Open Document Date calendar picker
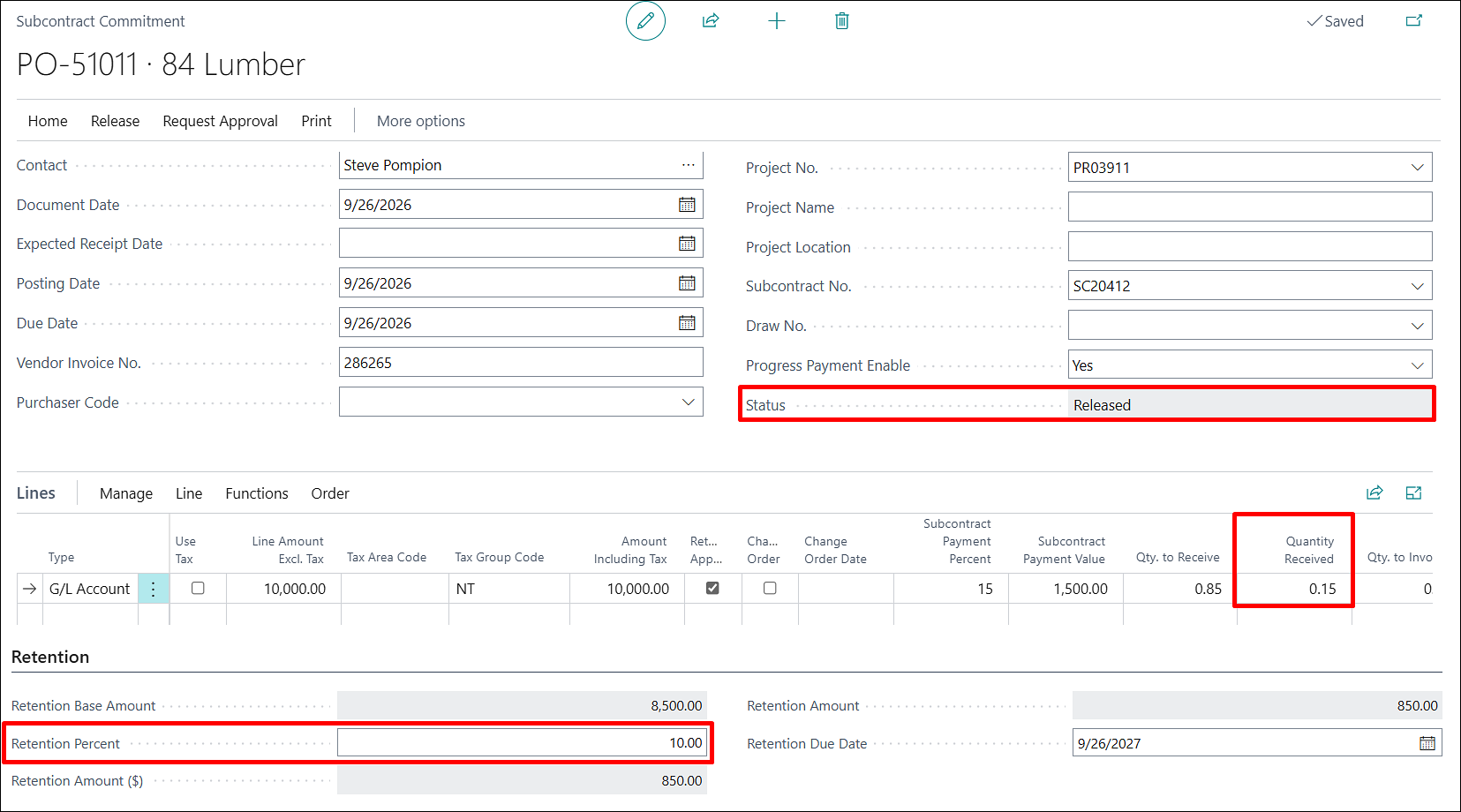The height and width of the screenshot is (812, 1461). (687, 205)
